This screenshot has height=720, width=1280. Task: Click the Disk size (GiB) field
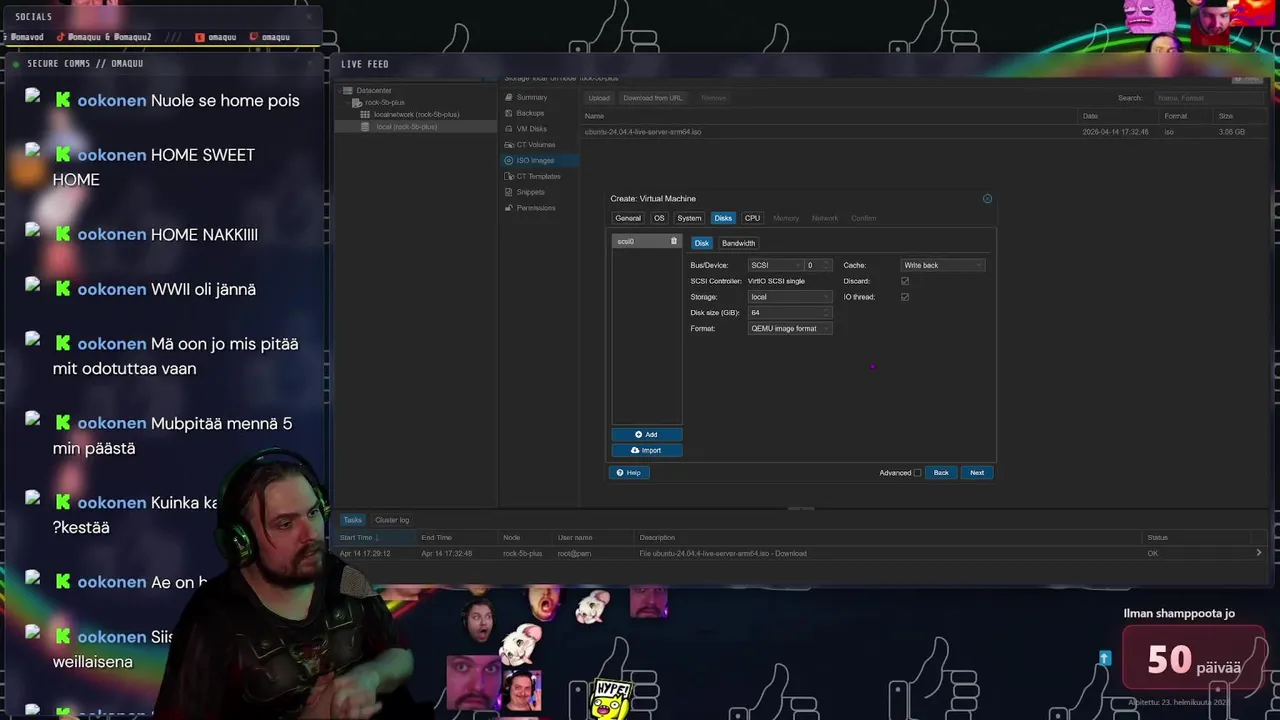pyautogui.click(x=790, y=313)
